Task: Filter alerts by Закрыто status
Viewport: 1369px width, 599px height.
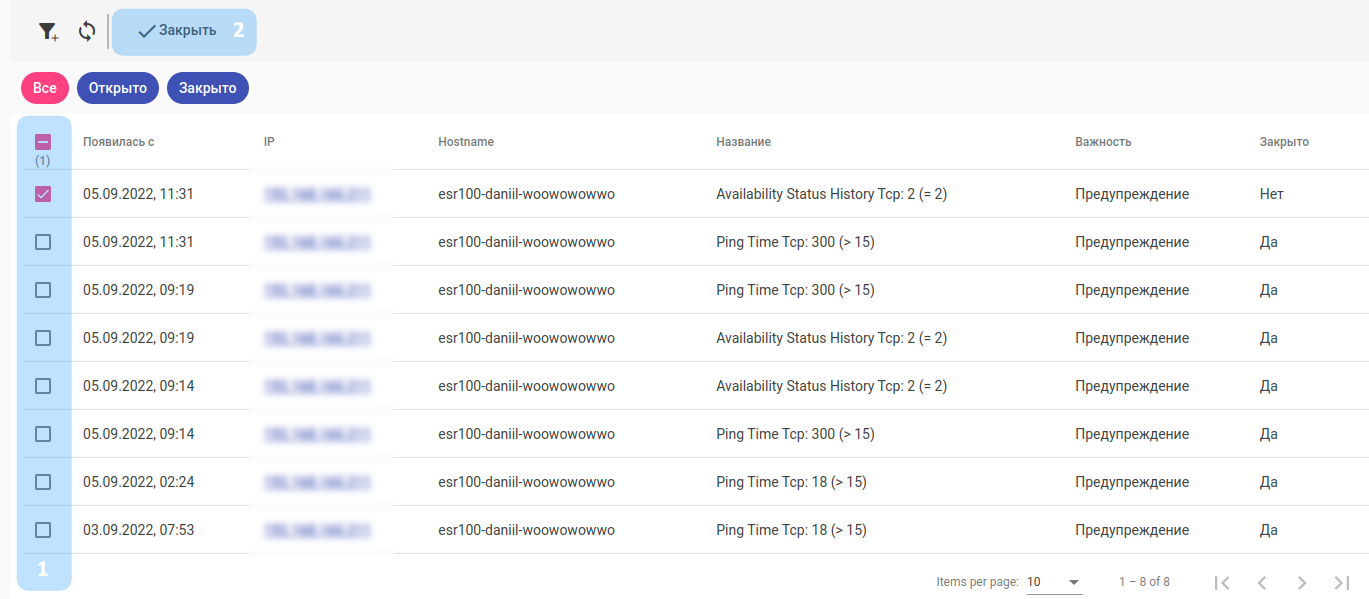Action: point(208,88)
